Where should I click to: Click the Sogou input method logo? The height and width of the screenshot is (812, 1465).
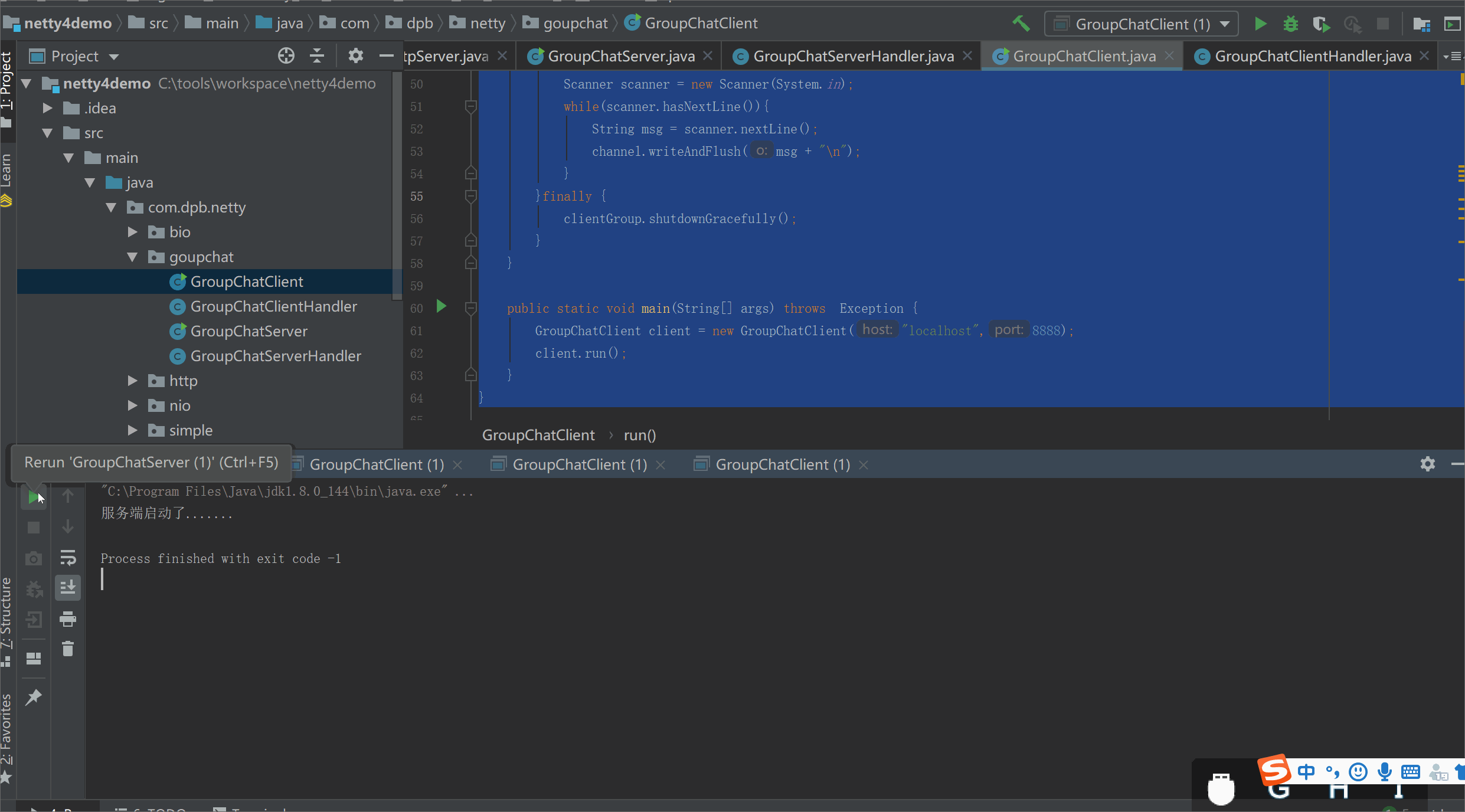click(1274, 770)
